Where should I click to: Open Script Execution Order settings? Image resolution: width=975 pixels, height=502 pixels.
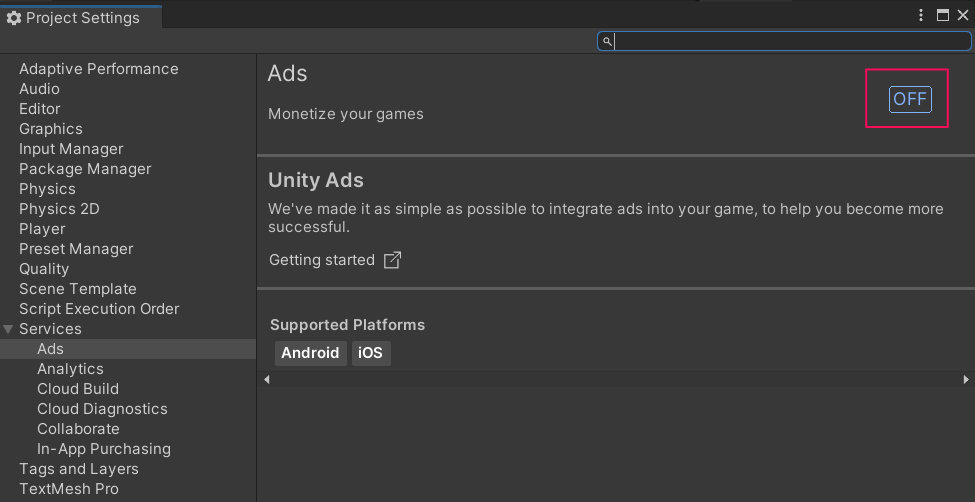(x=99, y=309)
